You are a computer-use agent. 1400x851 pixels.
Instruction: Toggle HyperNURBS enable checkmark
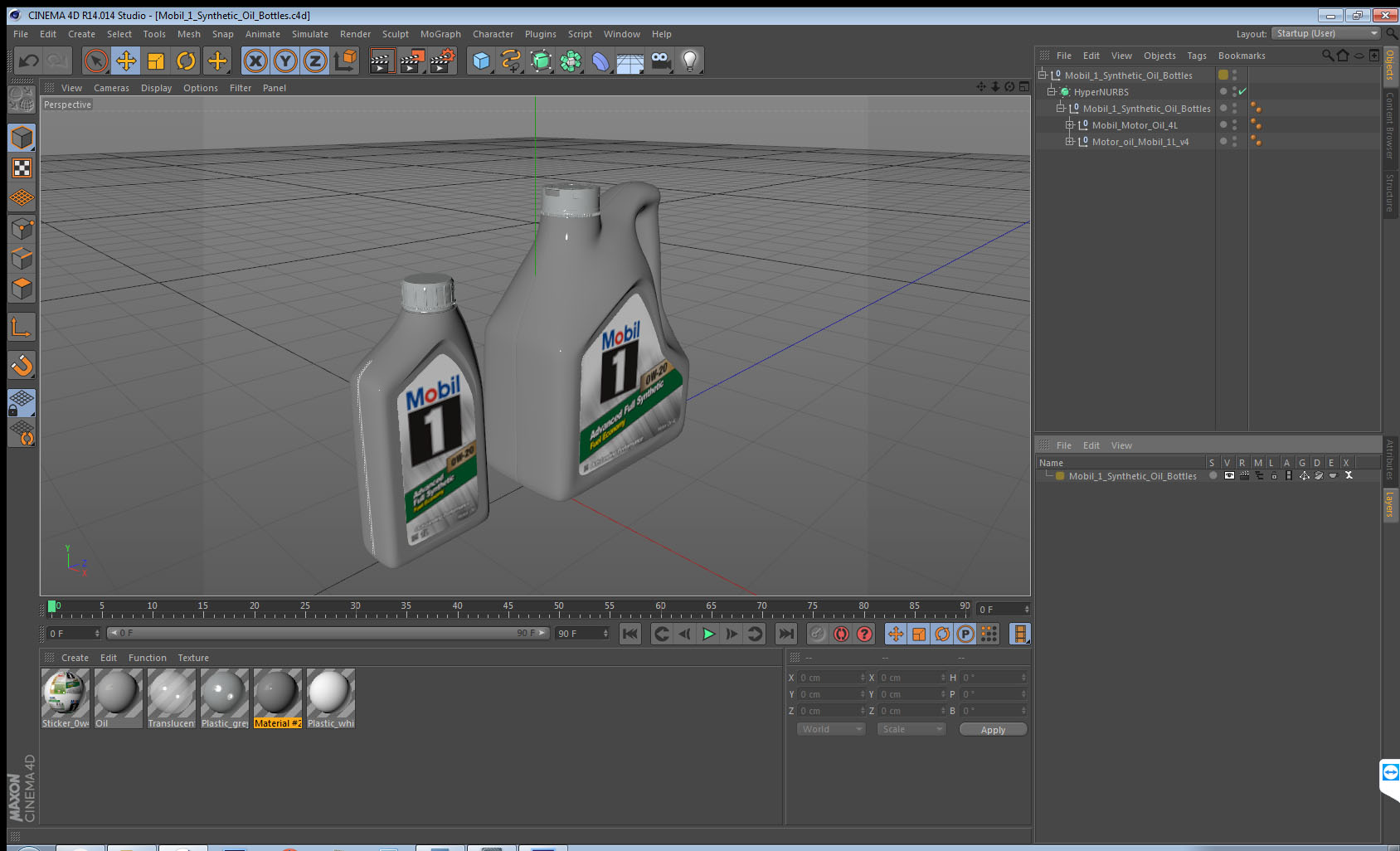pos(1242,91)
